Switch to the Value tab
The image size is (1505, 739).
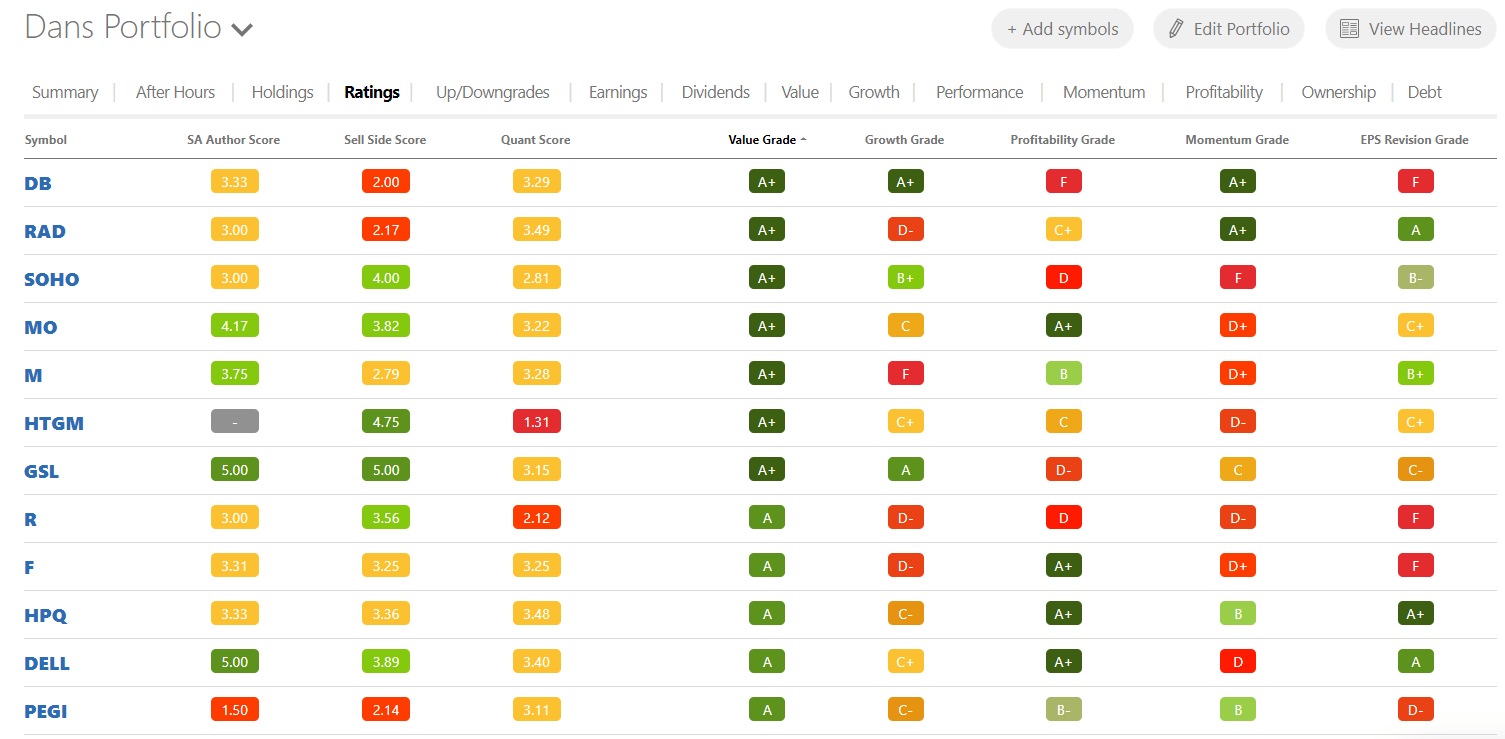(x=800, y=92)
